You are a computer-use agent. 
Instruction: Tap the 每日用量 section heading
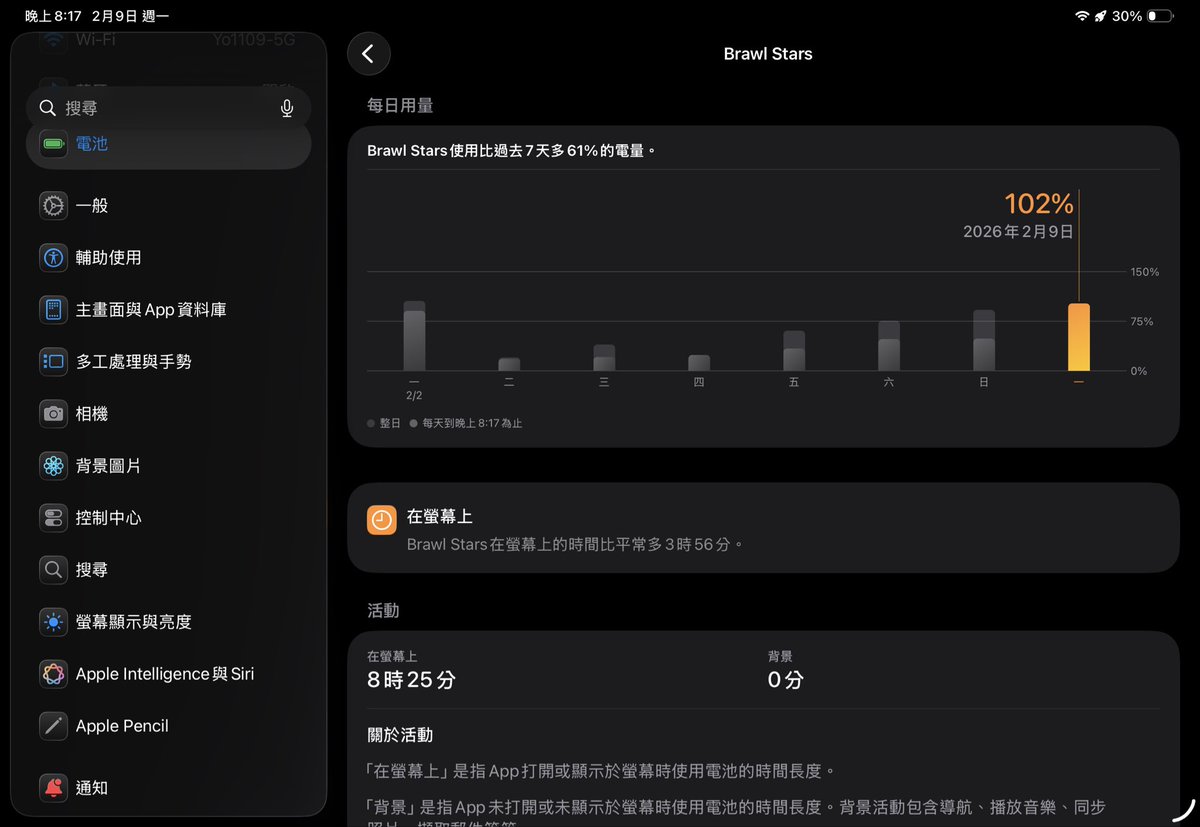[400, 105]
